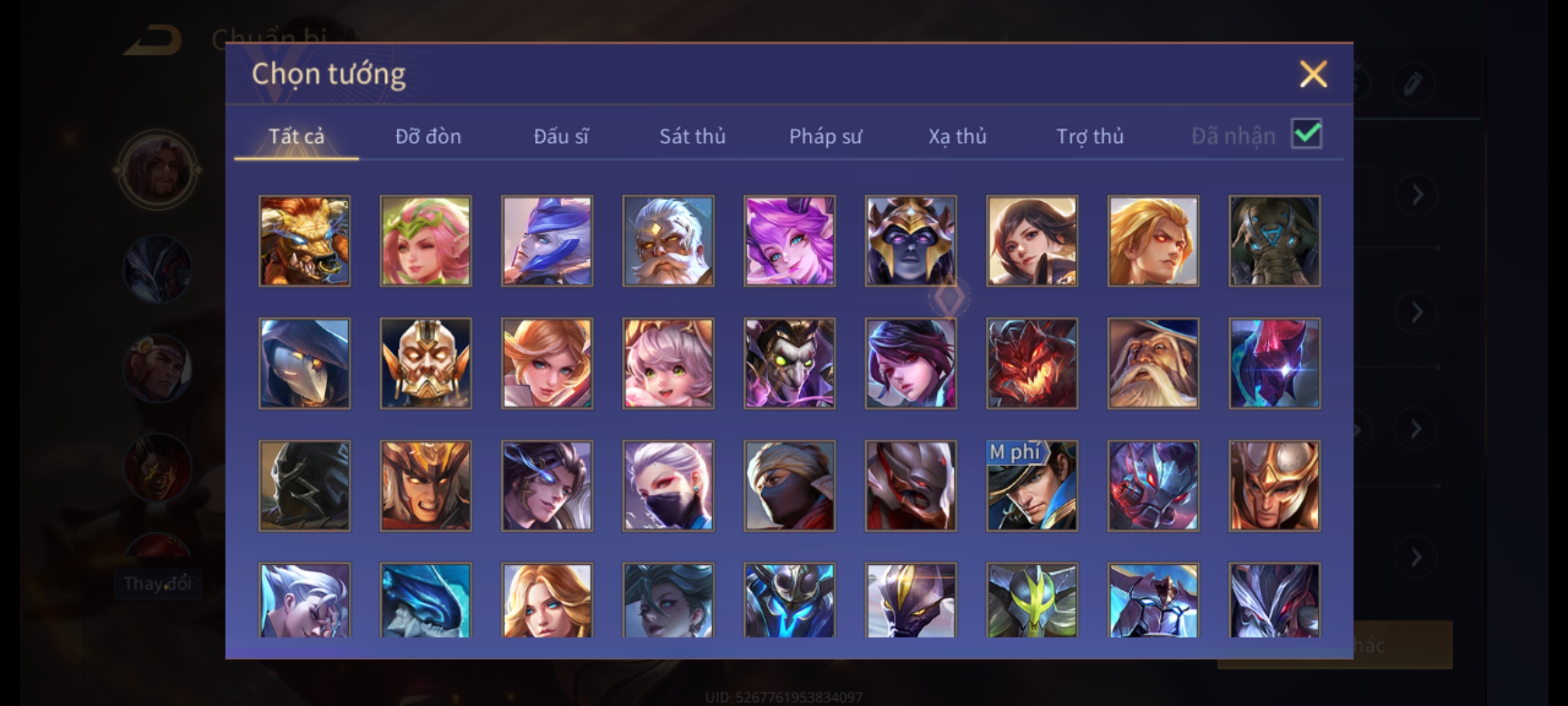
Task: Pick the pink-haired elf hero with green headband
Action: (425, 241)
